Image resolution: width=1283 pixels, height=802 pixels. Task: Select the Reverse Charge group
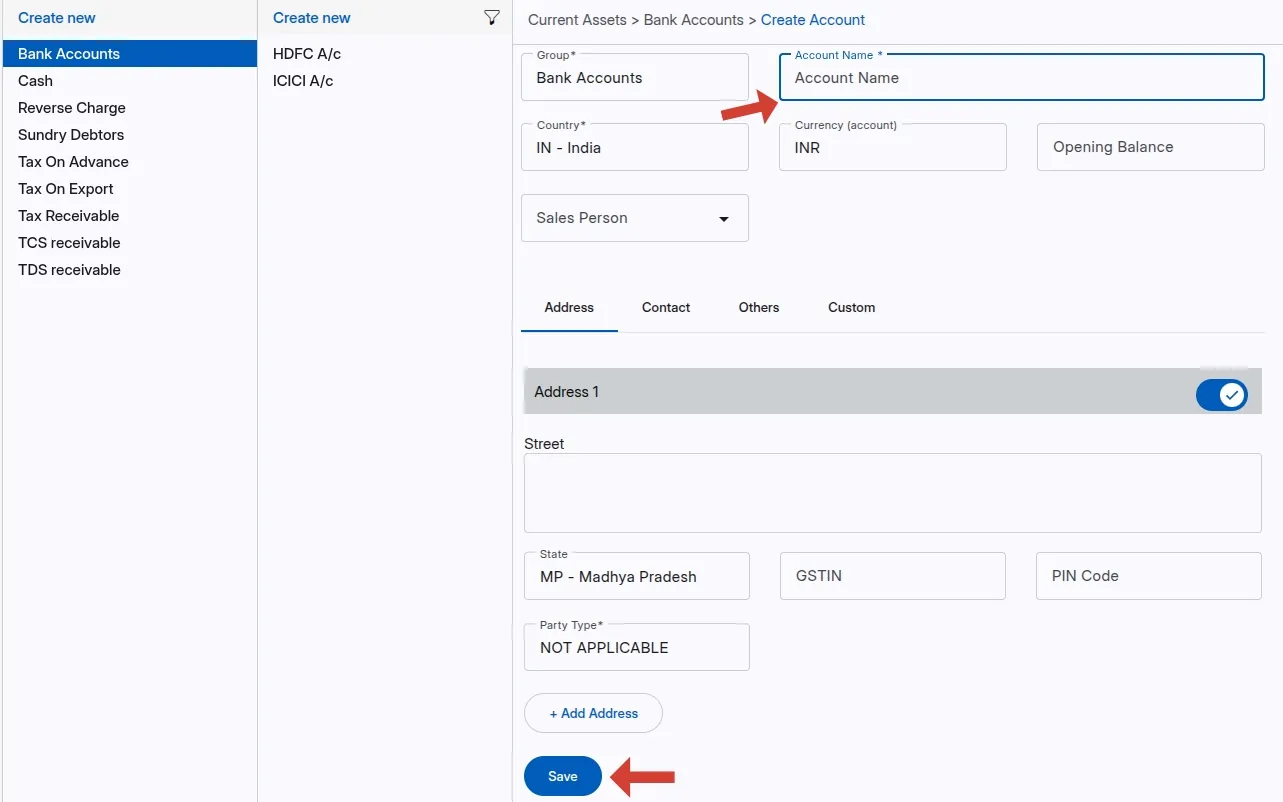130,108
